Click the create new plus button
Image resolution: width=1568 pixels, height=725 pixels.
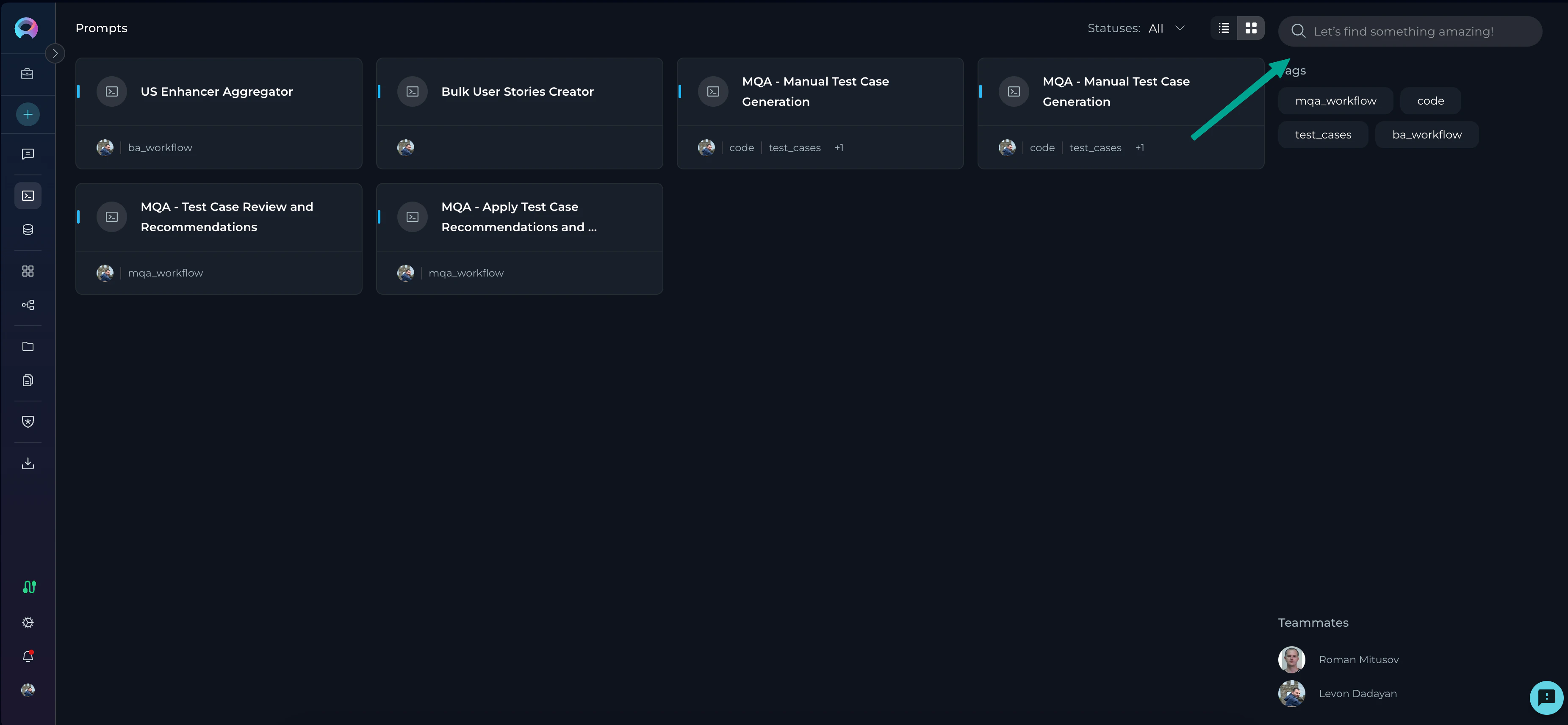28,114
